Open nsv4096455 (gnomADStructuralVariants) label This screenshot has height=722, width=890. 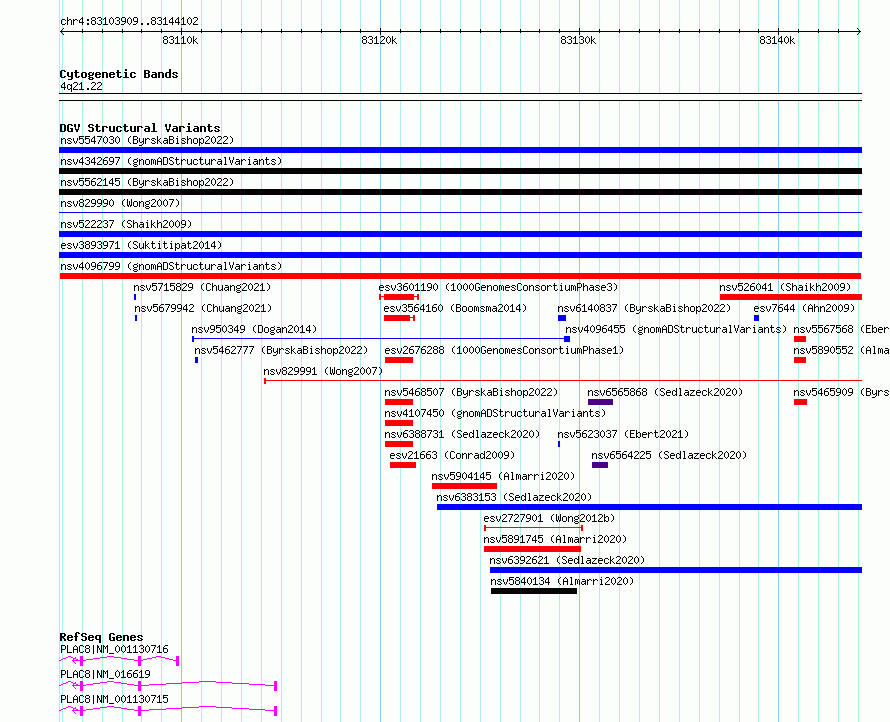coord(677,329)
